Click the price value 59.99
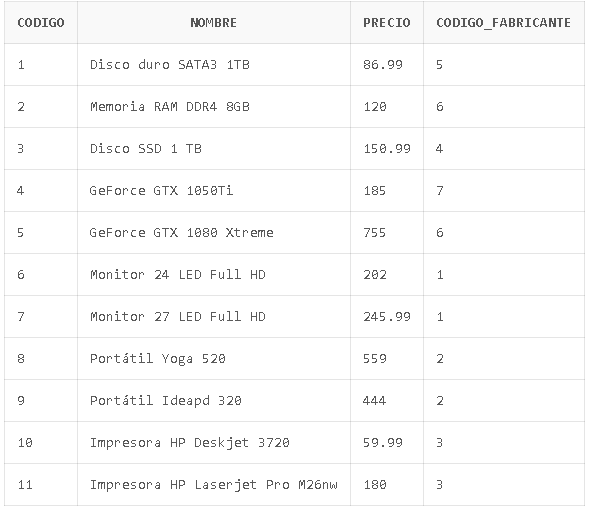The width and height of the screenshot is (592, 510). 383,442
